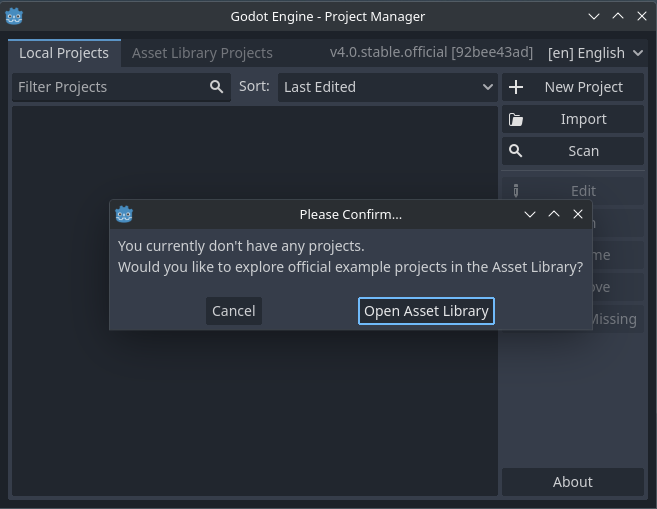
Task: Close the Project Manager window
Action: (x=642, y=16)
